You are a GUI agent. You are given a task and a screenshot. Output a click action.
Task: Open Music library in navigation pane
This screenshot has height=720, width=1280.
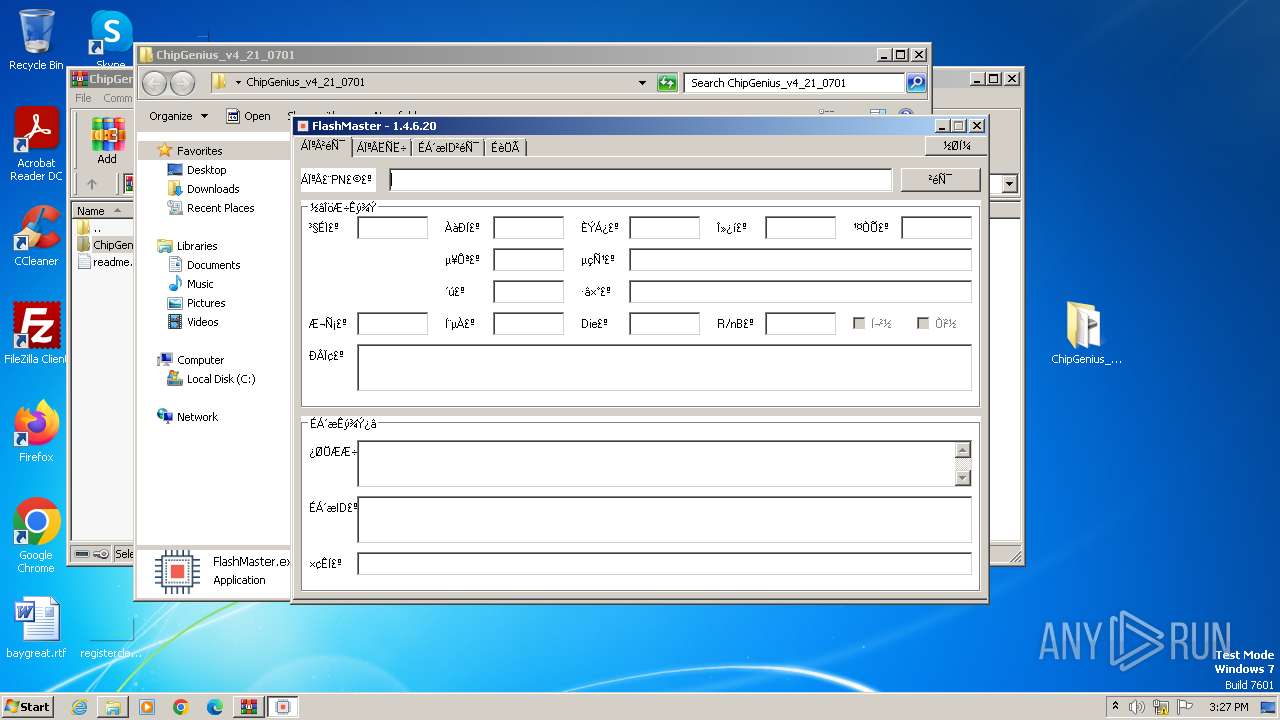200,284
